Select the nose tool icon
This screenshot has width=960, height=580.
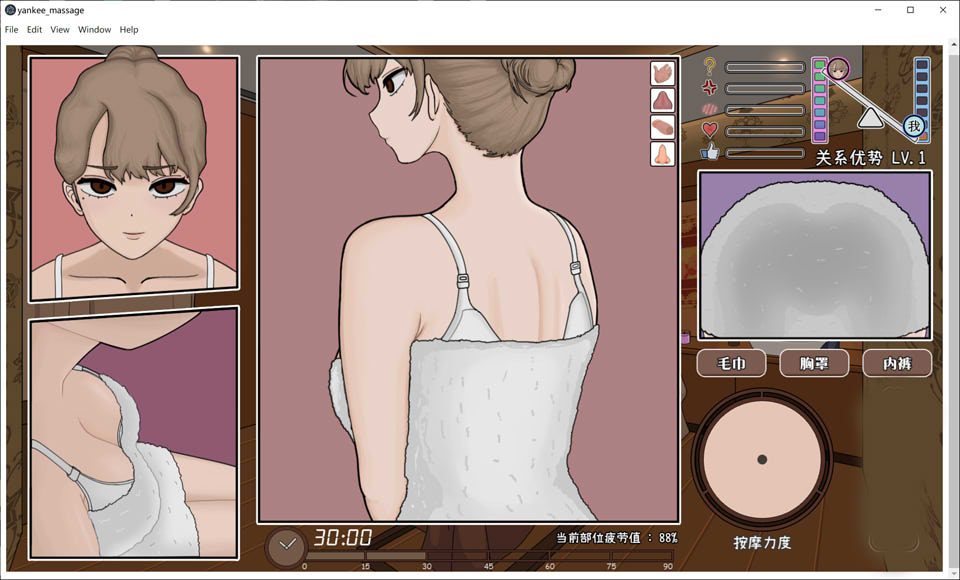(661, 154)
